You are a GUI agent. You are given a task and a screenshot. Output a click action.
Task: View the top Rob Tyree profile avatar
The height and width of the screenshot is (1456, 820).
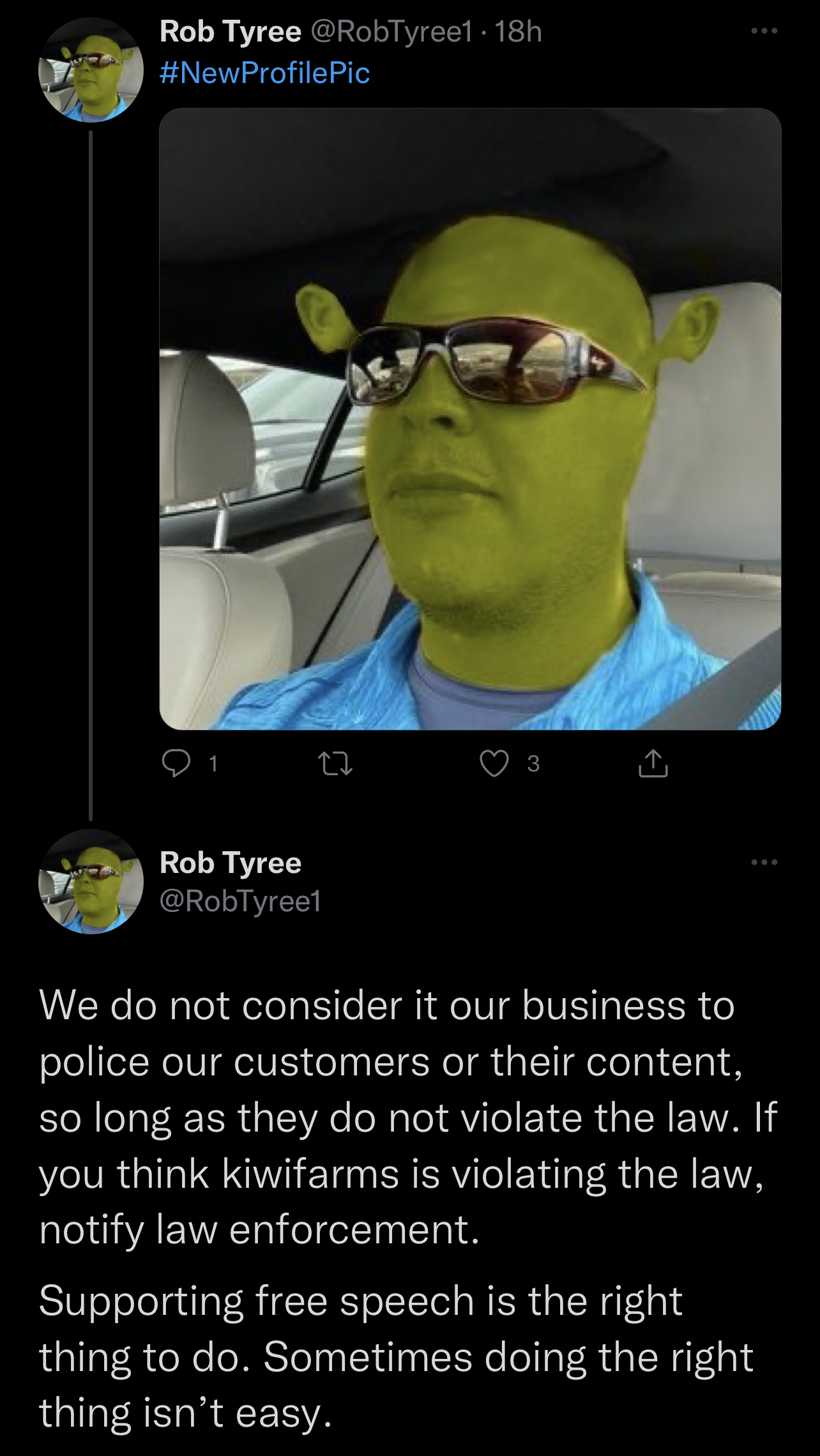[x=91, y=70]
